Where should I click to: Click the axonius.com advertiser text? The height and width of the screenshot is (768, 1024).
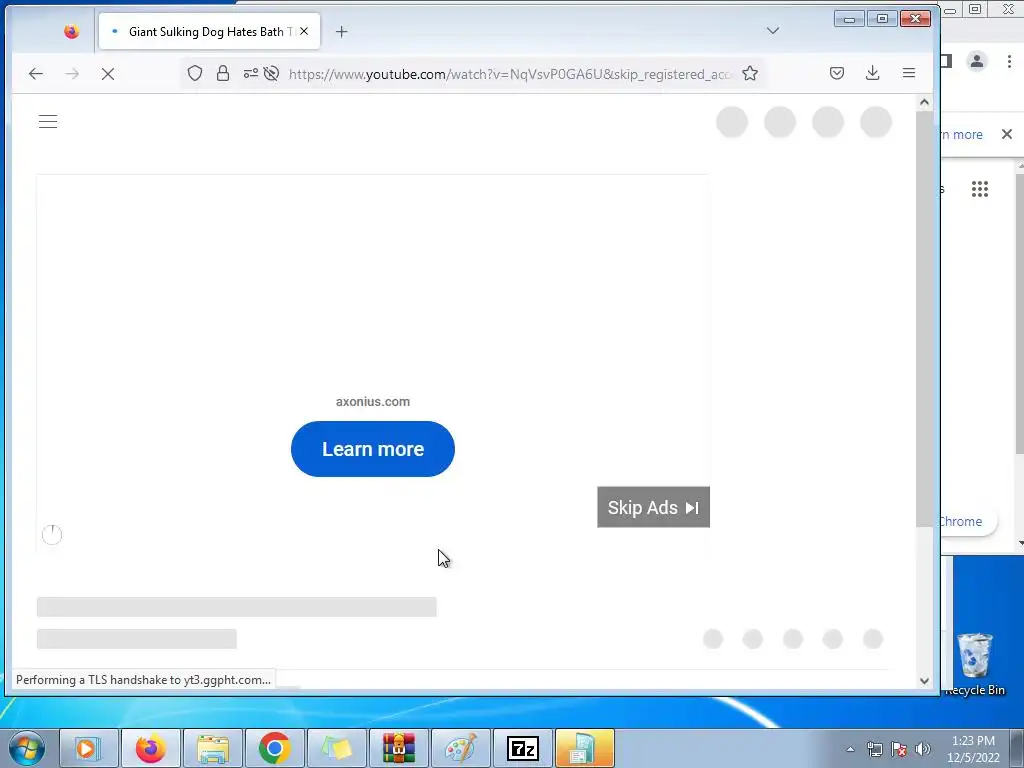point(373,402)
